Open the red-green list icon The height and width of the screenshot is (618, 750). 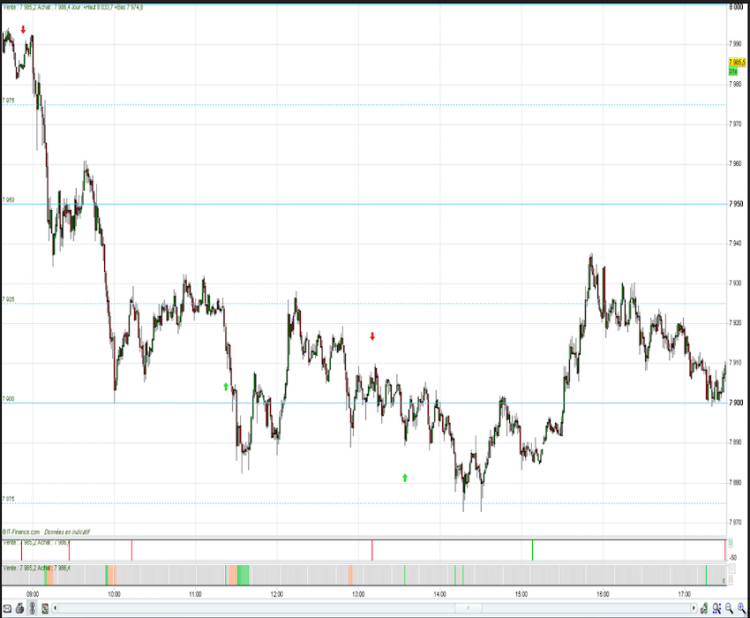[44, 608]
